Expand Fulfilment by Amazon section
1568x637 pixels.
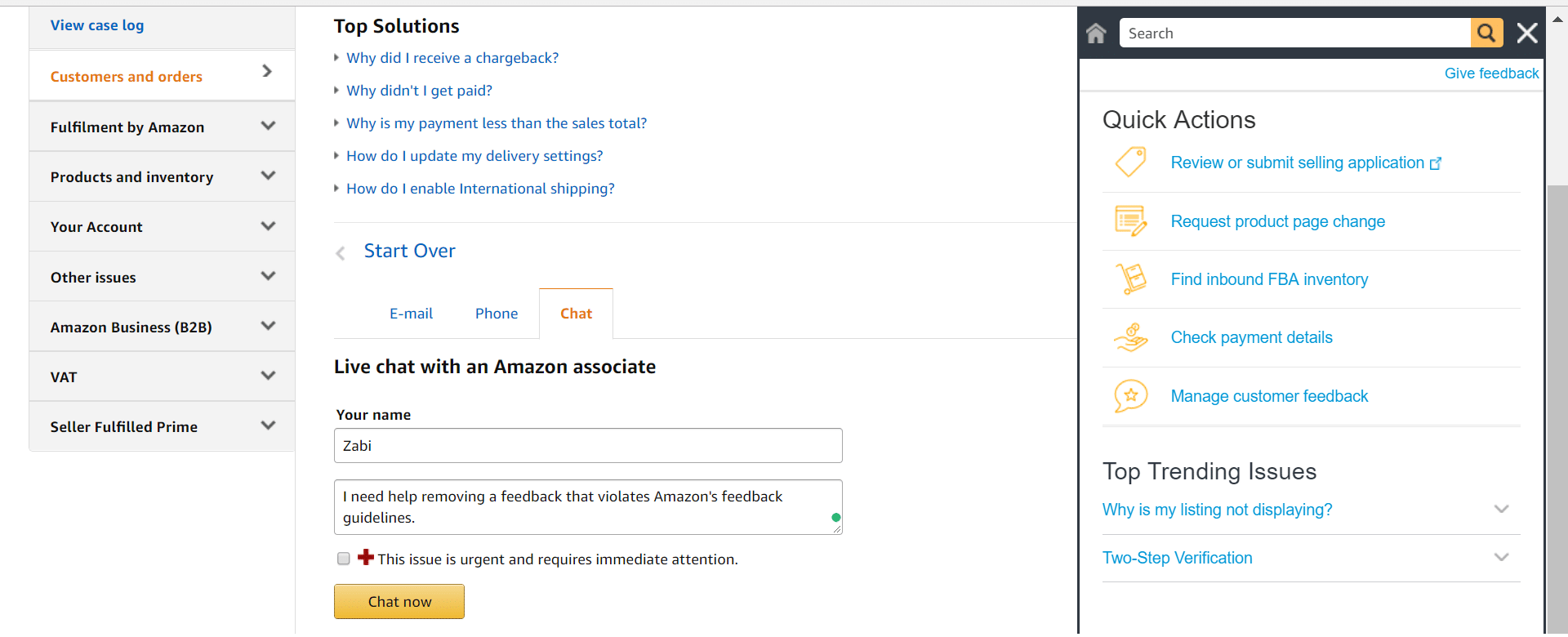[x=268, y=127]
